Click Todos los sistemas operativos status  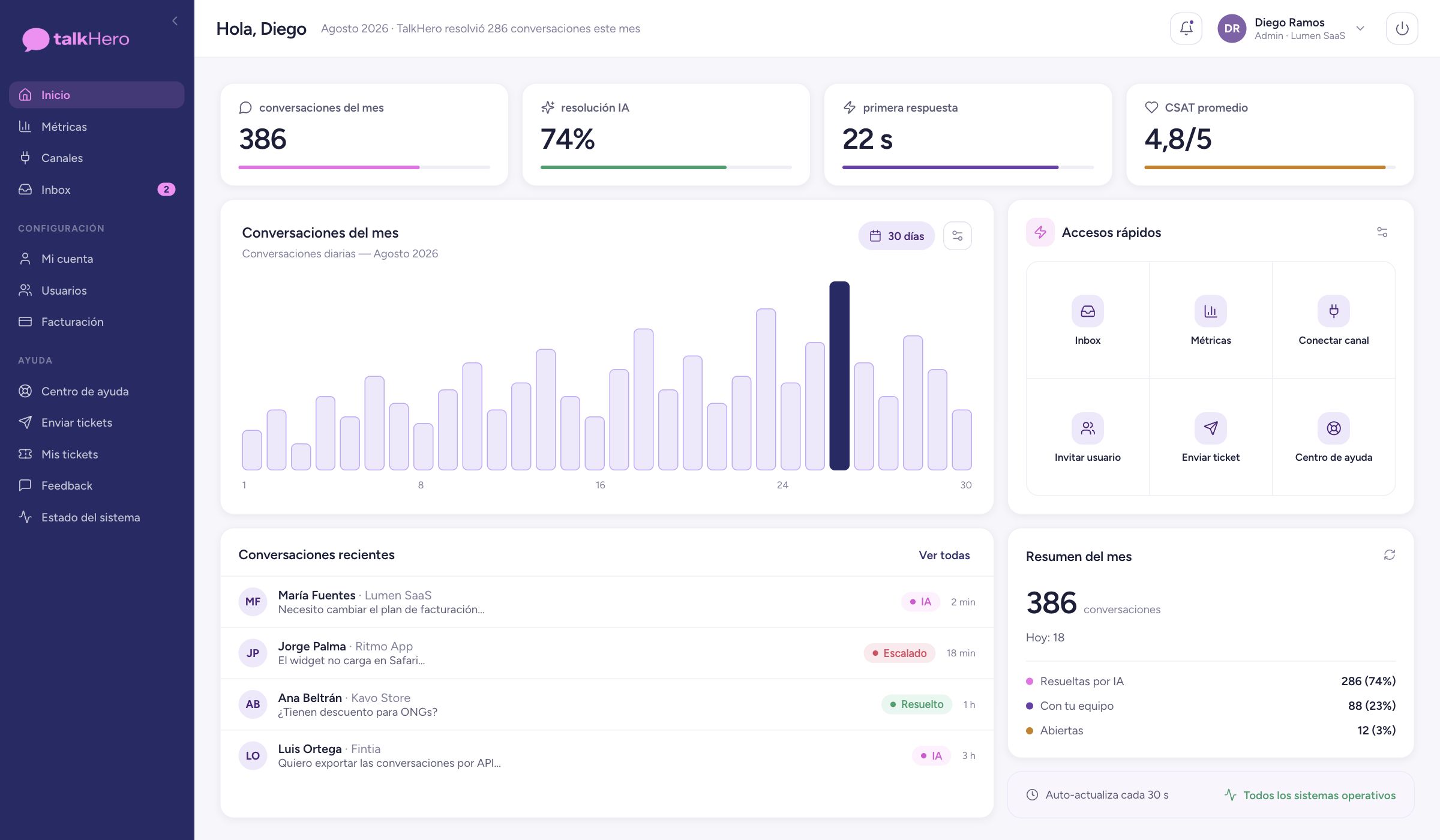1310,795
